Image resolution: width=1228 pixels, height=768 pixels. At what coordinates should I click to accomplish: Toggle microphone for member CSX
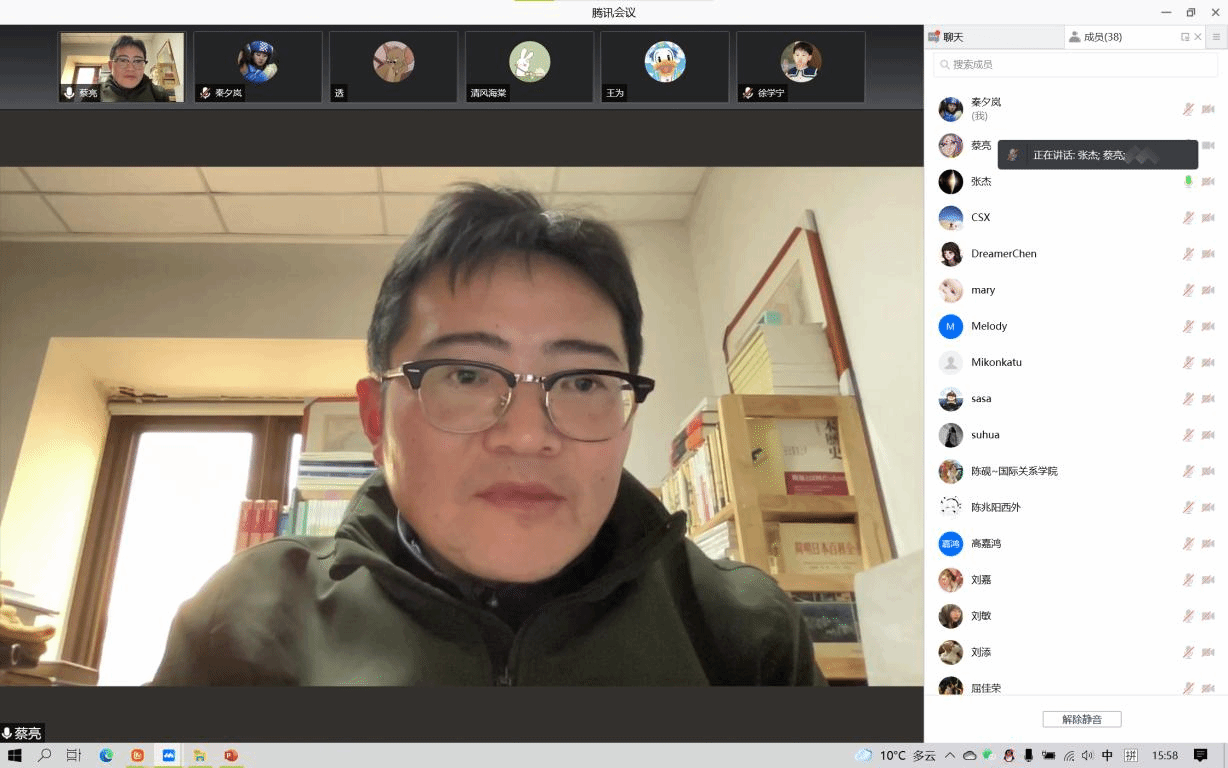tap(1188, 218)
